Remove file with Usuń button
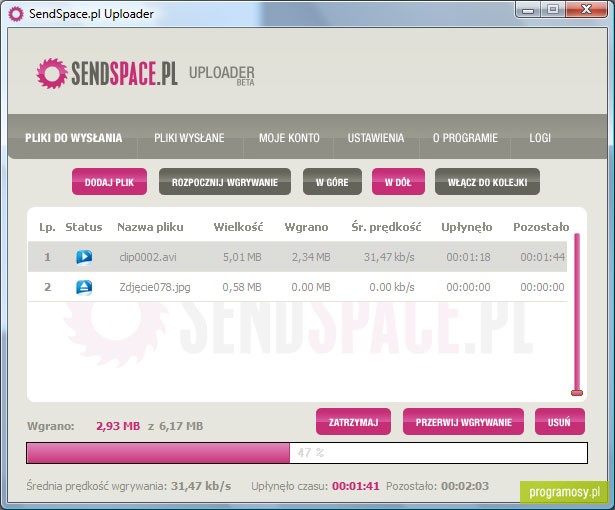 pos(560,422)
